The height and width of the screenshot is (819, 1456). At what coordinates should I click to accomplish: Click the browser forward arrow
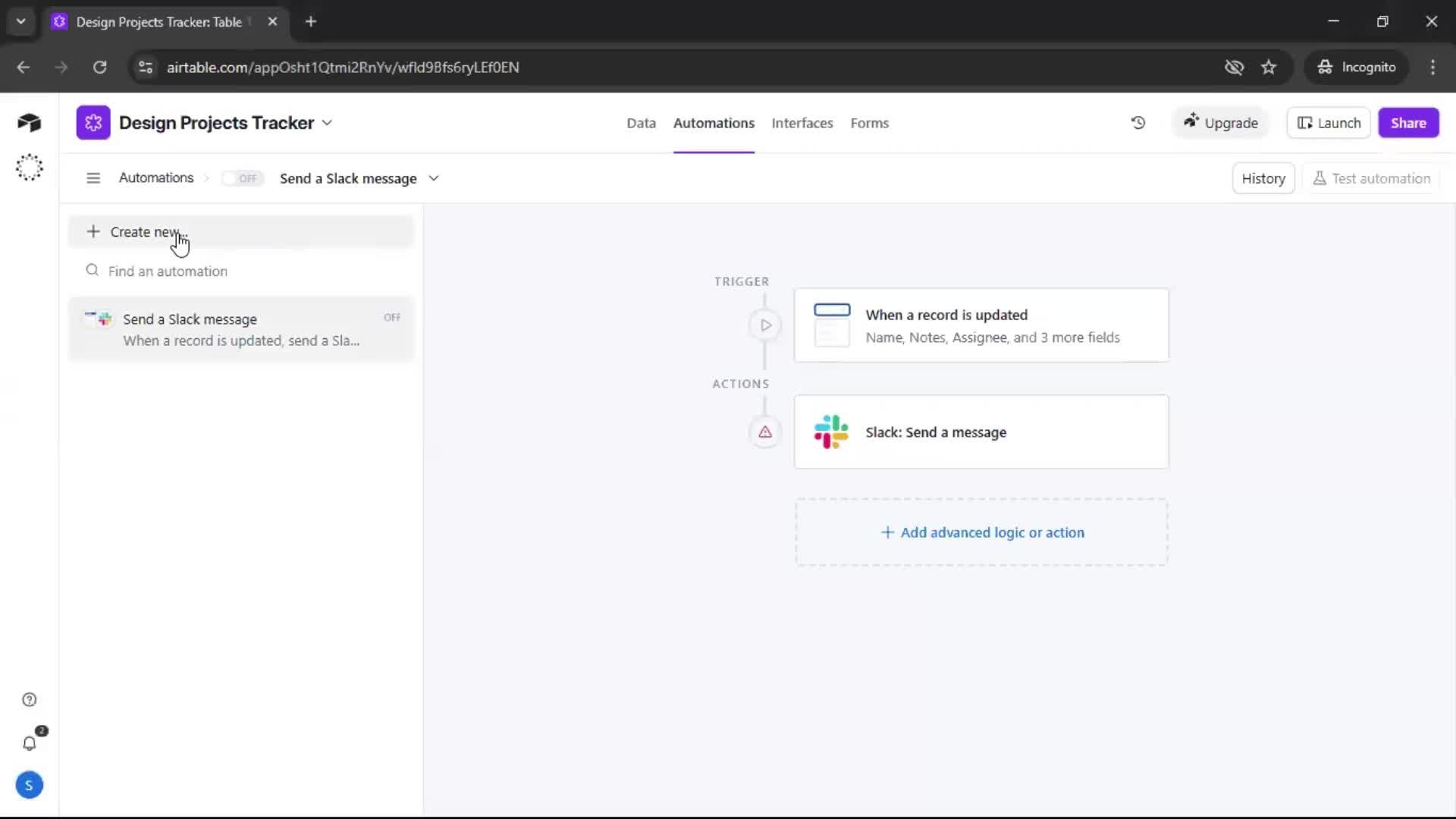tap(61, 67)
